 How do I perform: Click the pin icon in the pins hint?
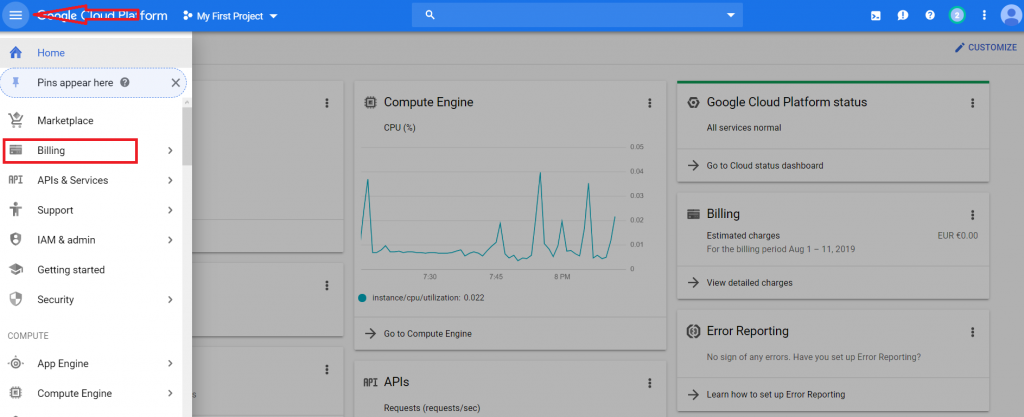tap(16, 83)
